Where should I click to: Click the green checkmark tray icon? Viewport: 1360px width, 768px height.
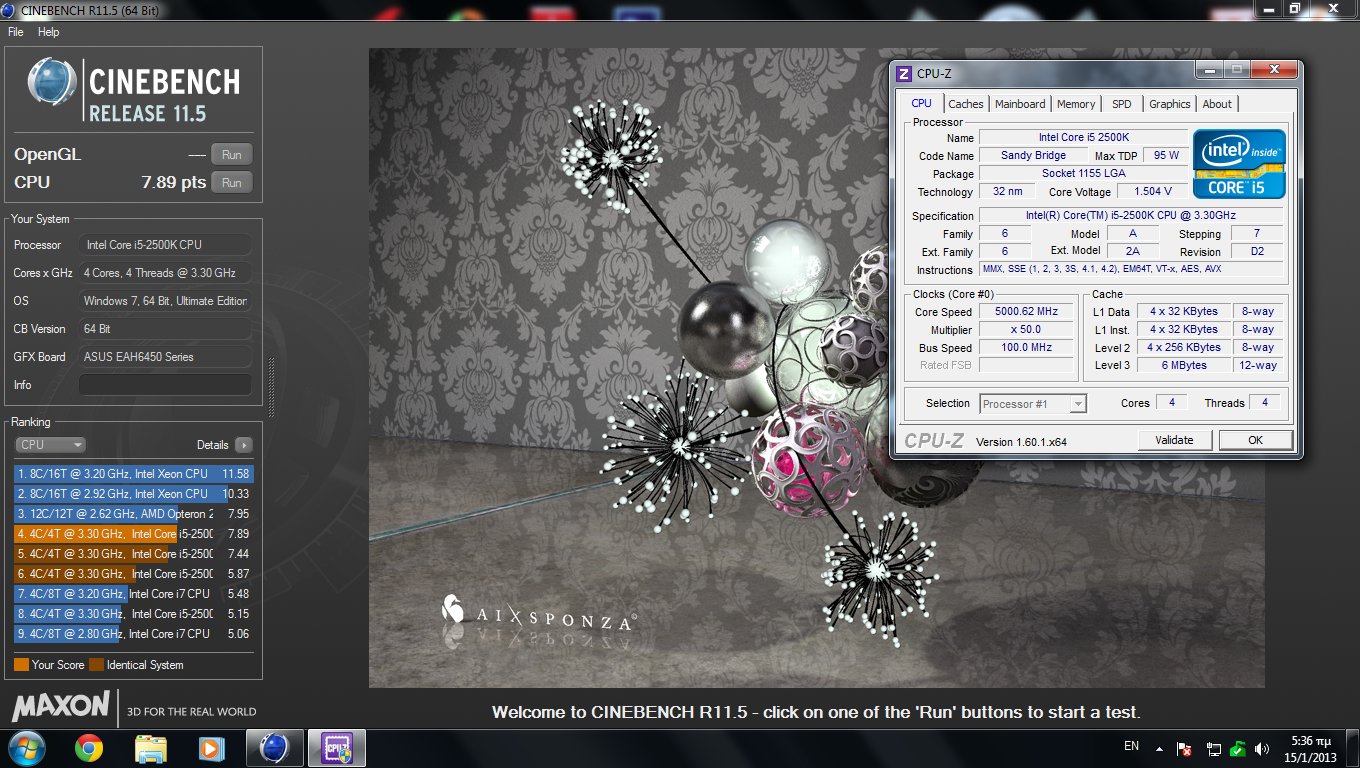pyautogui.click(x=1238, y=748)
